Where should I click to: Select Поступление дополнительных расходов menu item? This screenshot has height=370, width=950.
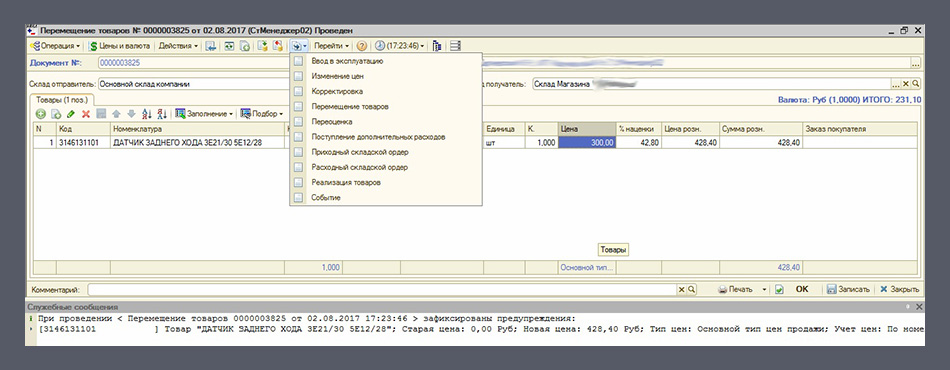coord(386,137)
